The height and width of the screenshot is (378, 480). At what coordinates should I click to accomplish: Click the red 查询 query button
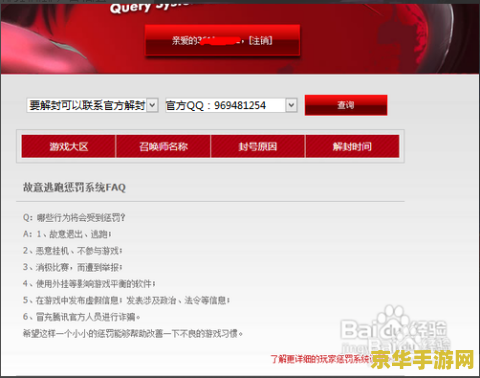(346, 105)
